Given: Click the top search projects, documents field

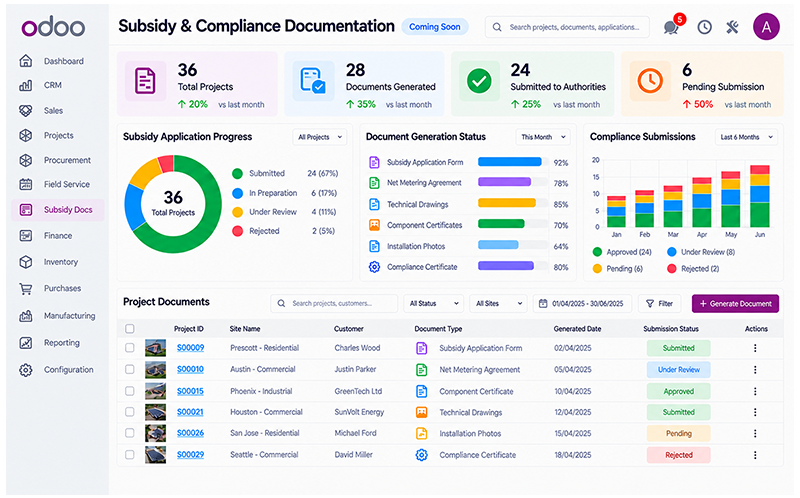Looking at the screenshot, I should (567, 27).
